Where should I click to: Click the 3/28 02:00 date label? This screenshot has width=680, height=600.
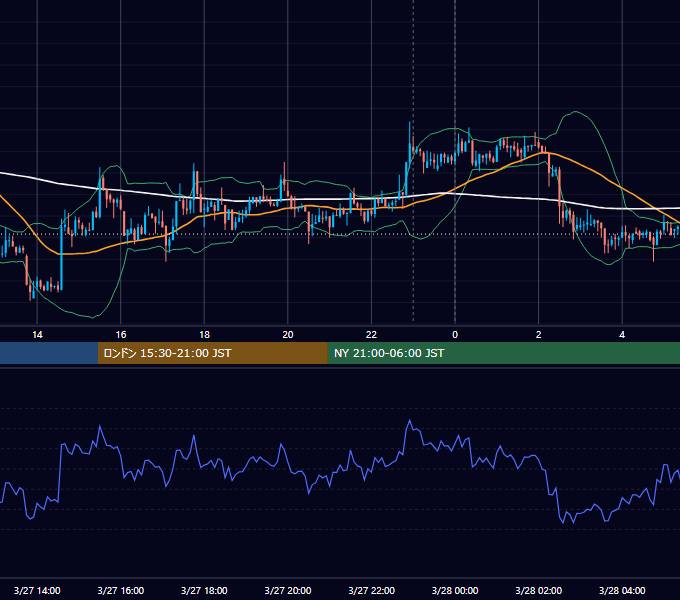pyautogui.click(x=539, y=590)
